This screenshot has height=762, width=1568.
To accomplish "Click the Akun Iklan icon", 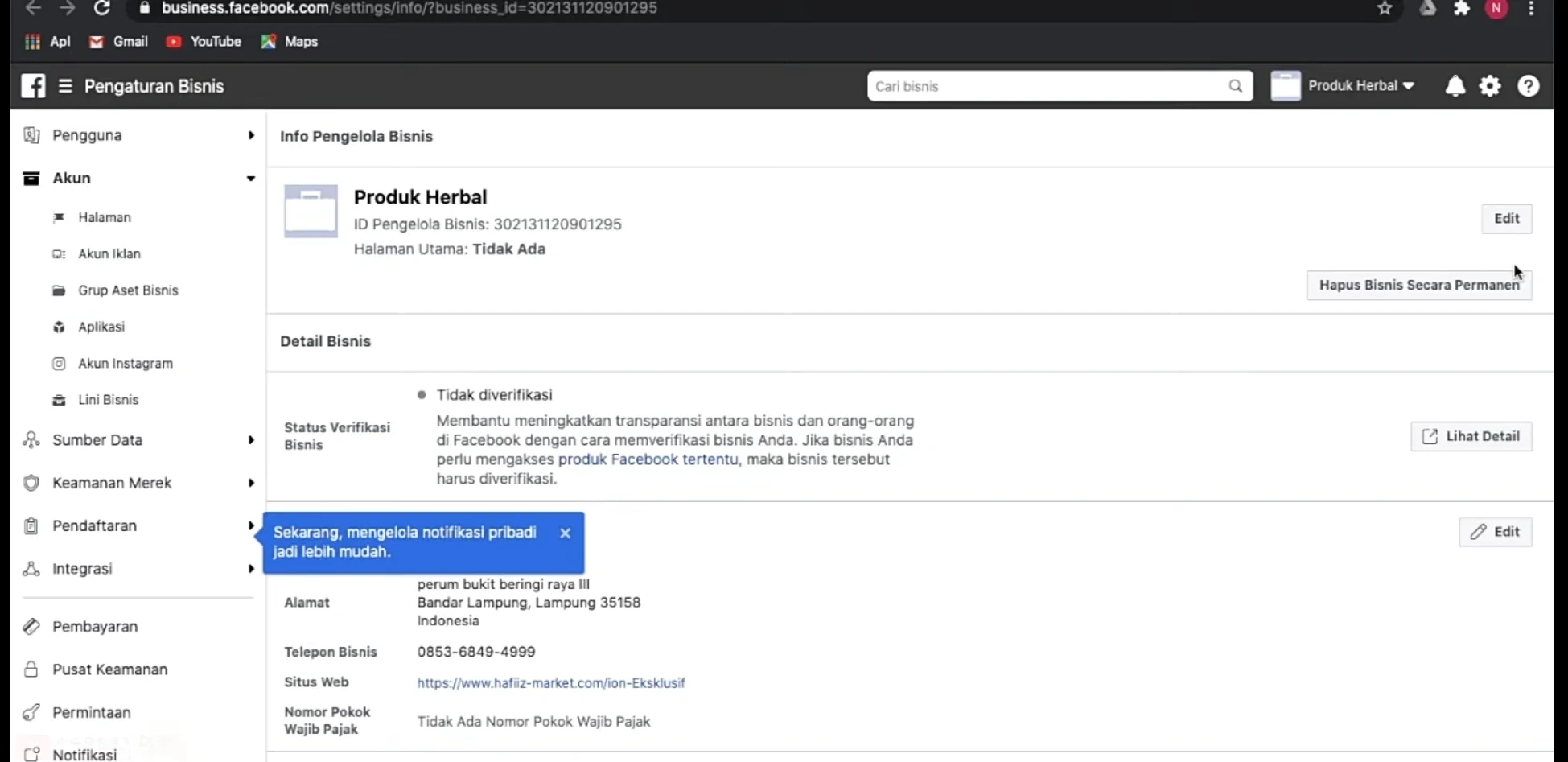I will [x=59, y=254].
